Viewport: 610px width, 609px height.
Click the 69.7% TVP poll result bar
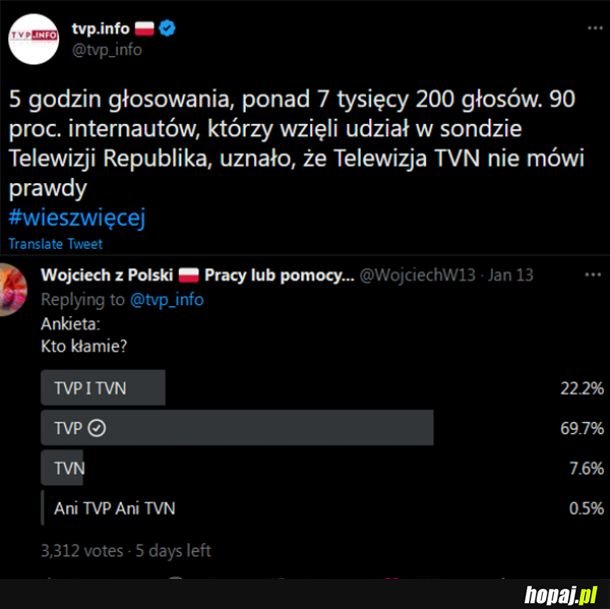(237, 428)
